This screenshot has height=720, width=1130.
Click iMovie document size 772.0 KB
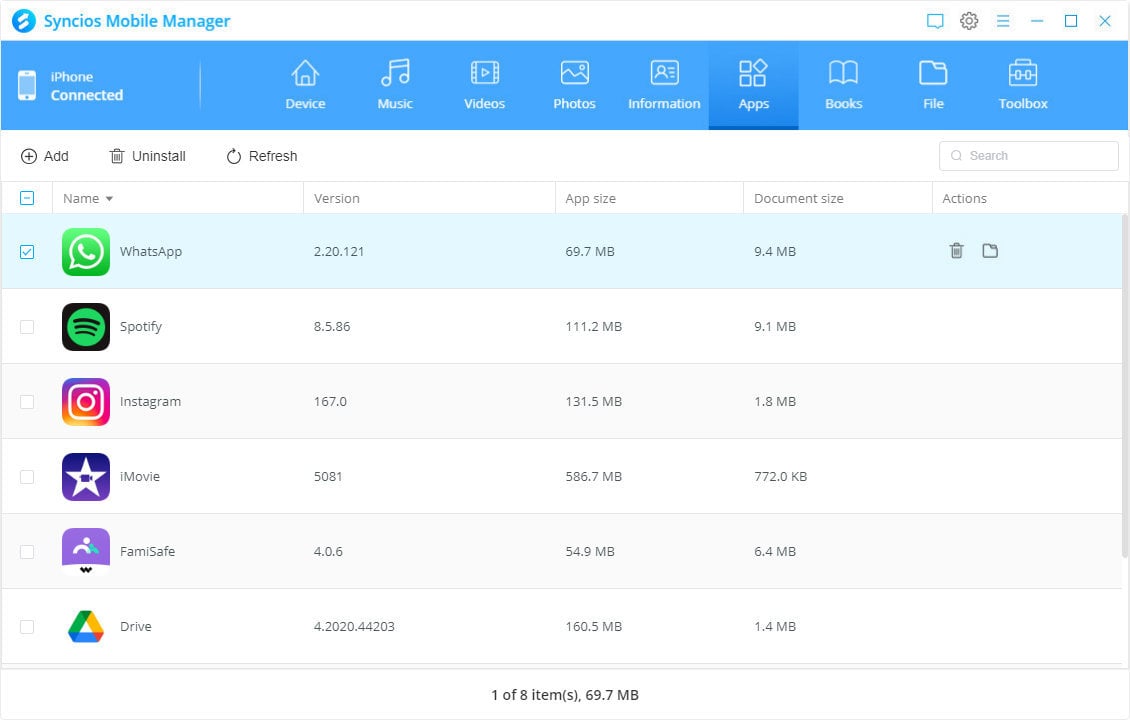click(780, 476)
